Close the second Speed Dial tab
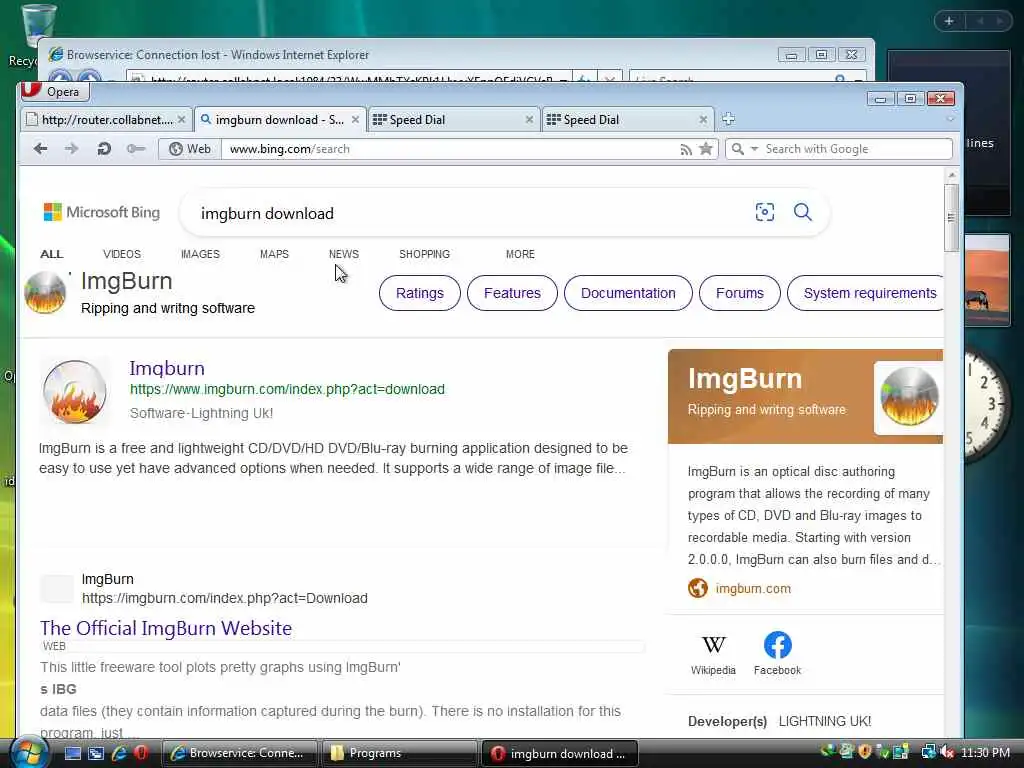1024x768 pixels. (703, 120)
